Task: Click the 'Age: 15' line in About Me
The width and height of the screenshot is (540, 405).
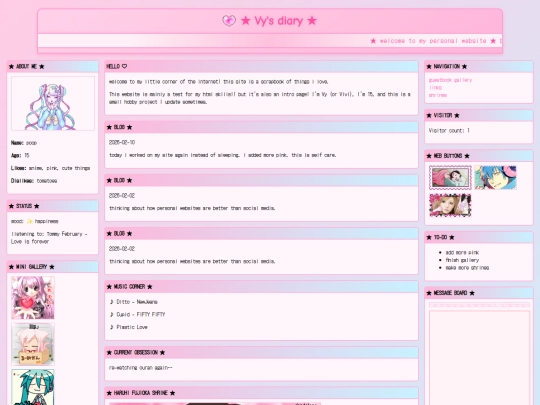Action: point(20,155)
